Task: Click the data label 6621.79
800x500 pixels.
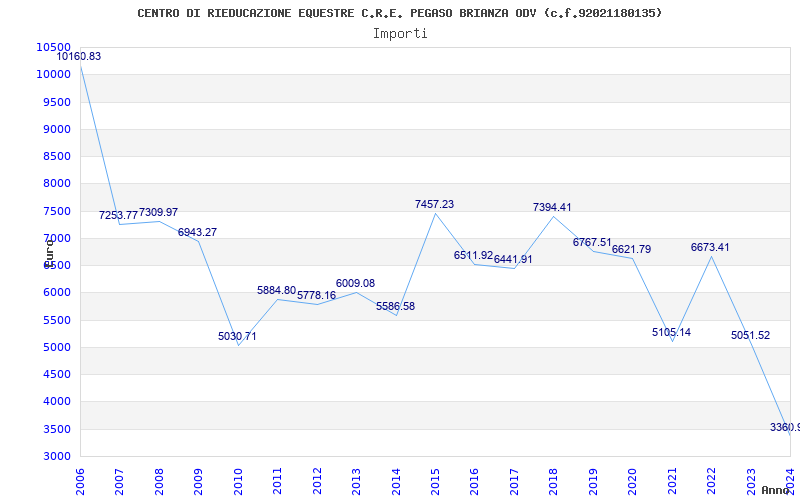Action: click(632, 249)
